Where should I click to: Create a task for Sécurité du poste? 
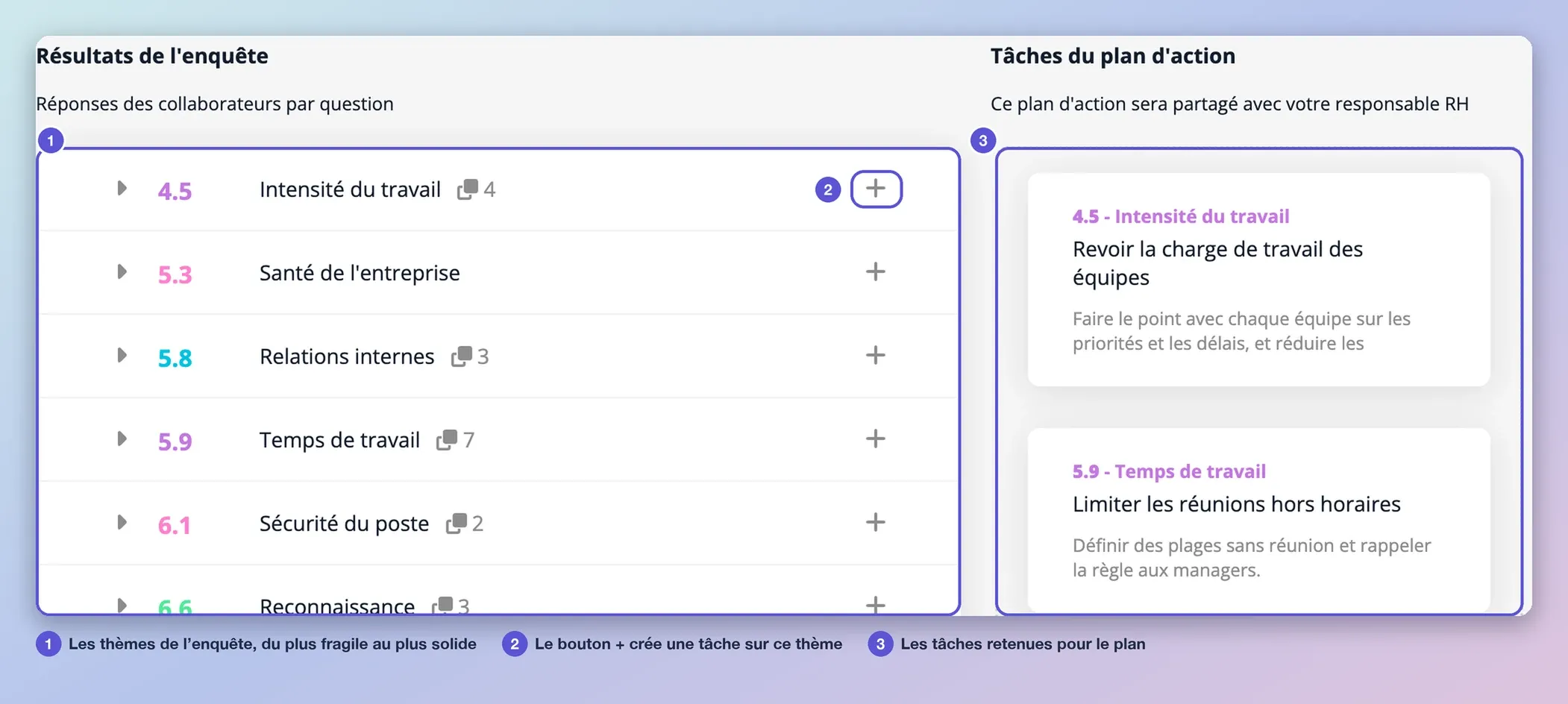pyautogui.click(x=875, y=522)
